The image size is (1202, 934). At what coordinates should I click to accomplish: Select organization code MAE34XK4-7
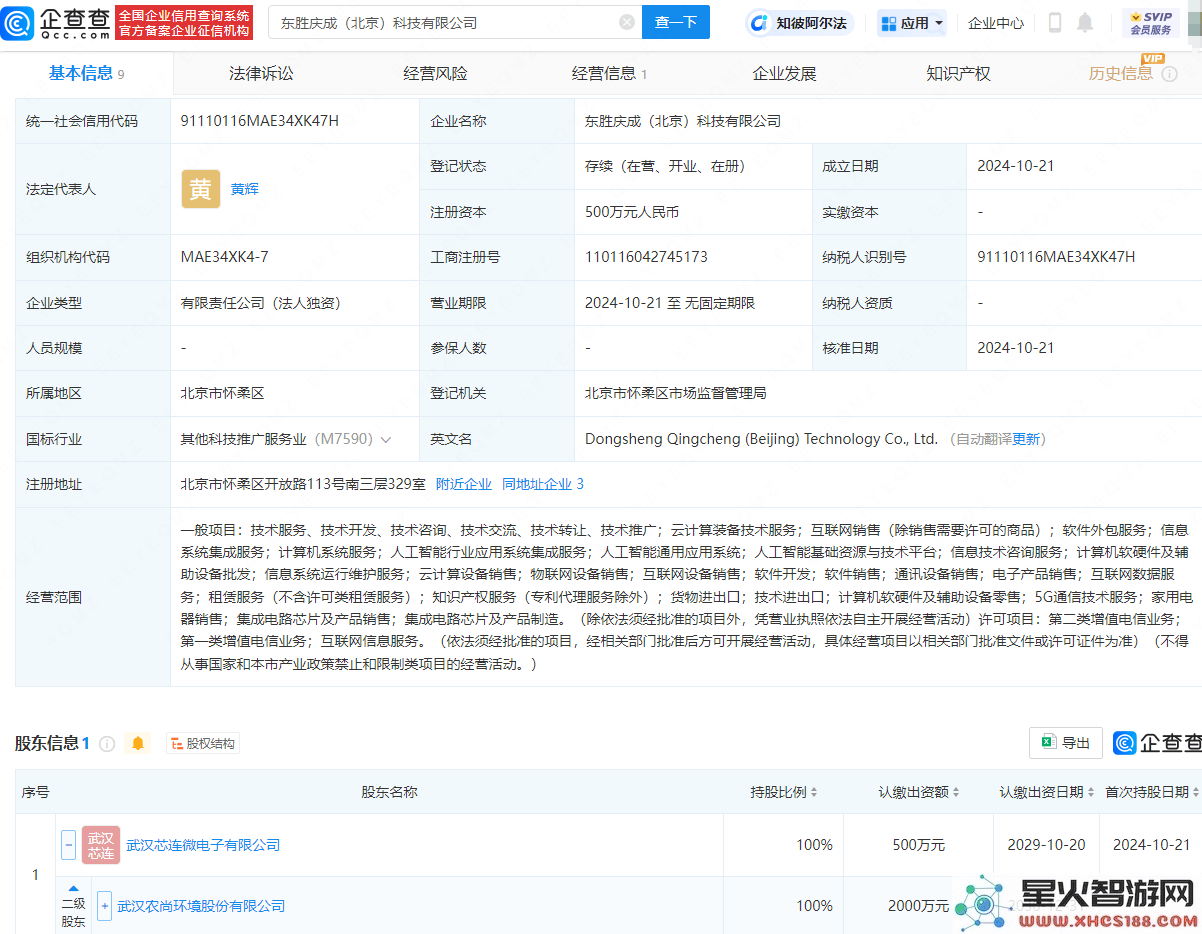(224, 257)
